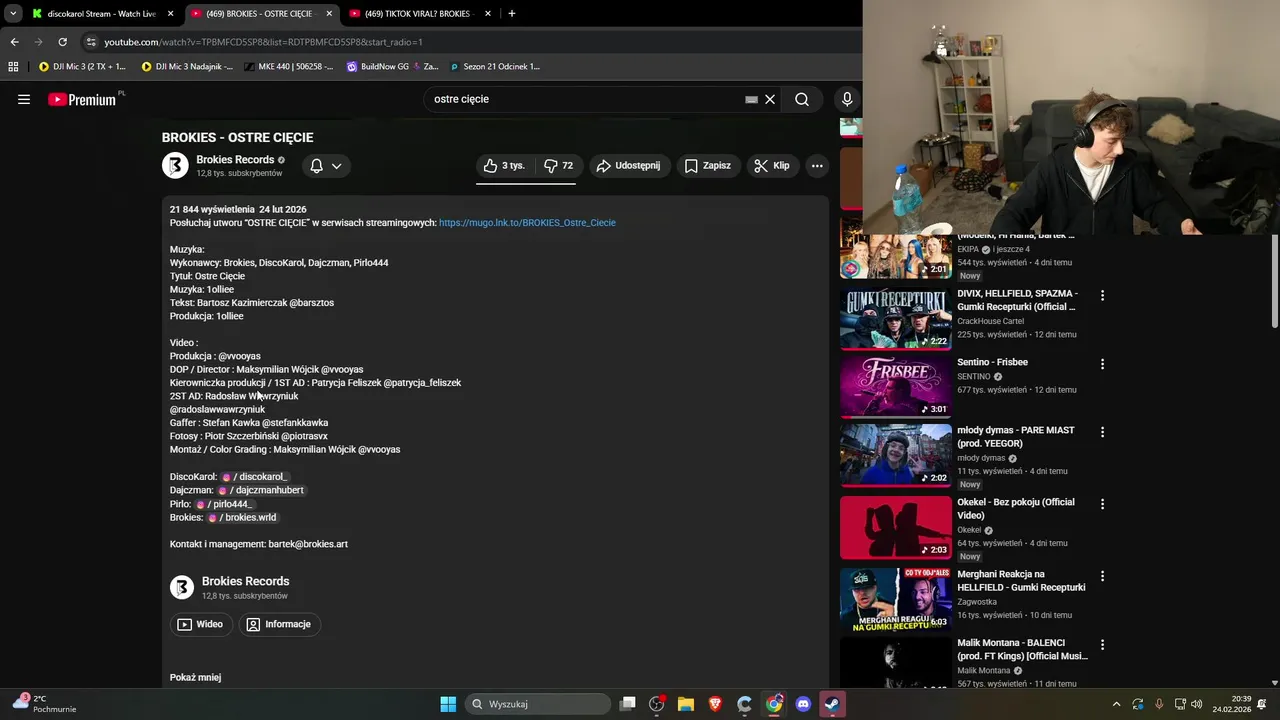Click the YouTube search field
Screen dimensions: 1280x720
coord(585,99)
